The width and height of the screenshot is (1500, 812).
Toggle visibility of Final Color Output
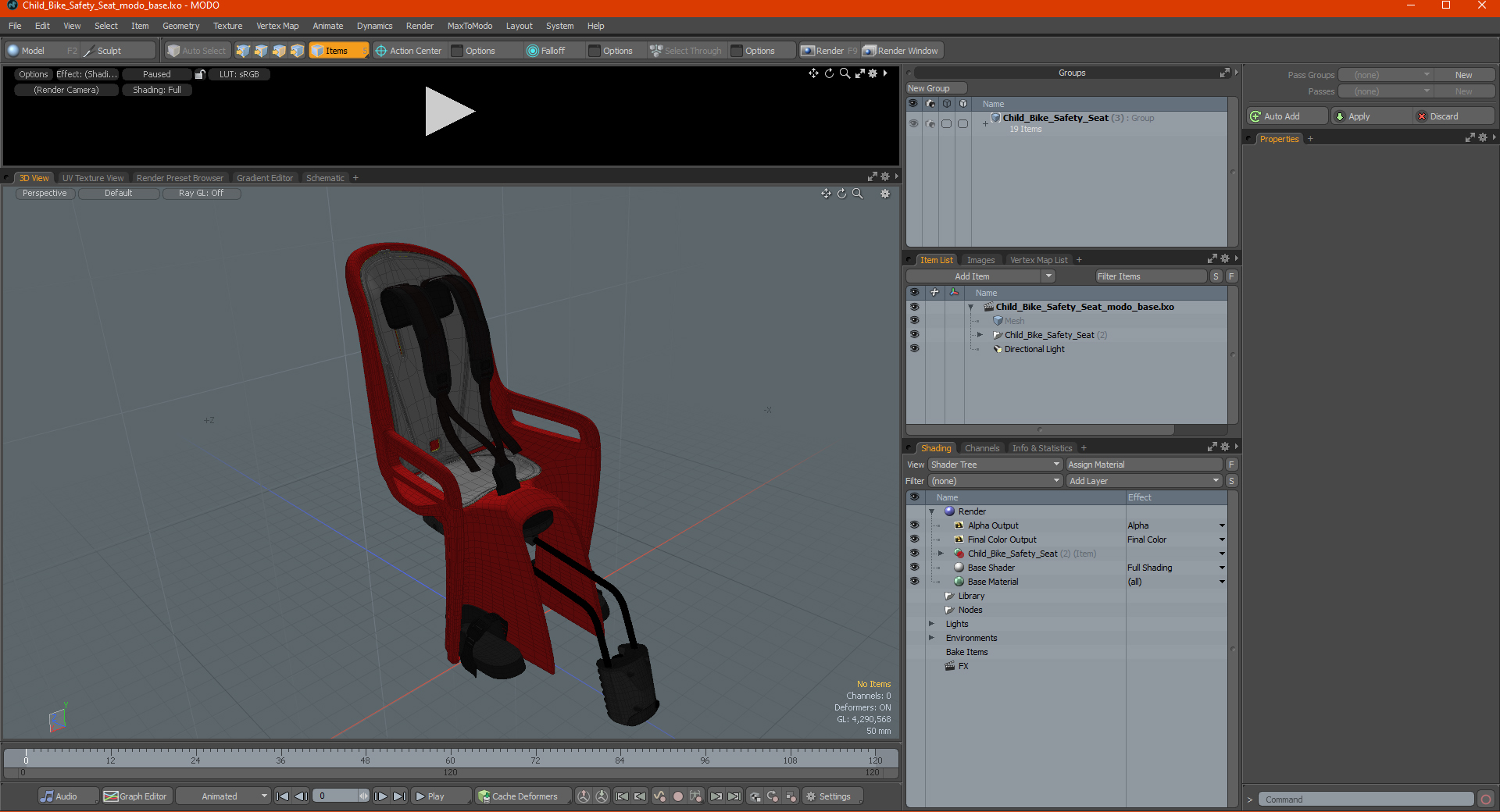click(x=914, y=539)
